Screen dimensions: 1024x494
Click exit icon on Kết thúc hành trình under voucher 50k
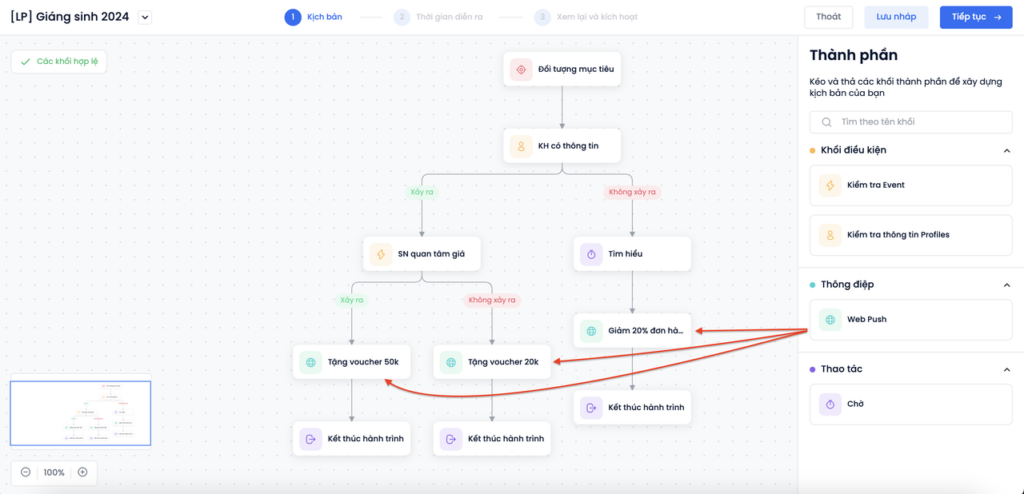coord(311,438)
